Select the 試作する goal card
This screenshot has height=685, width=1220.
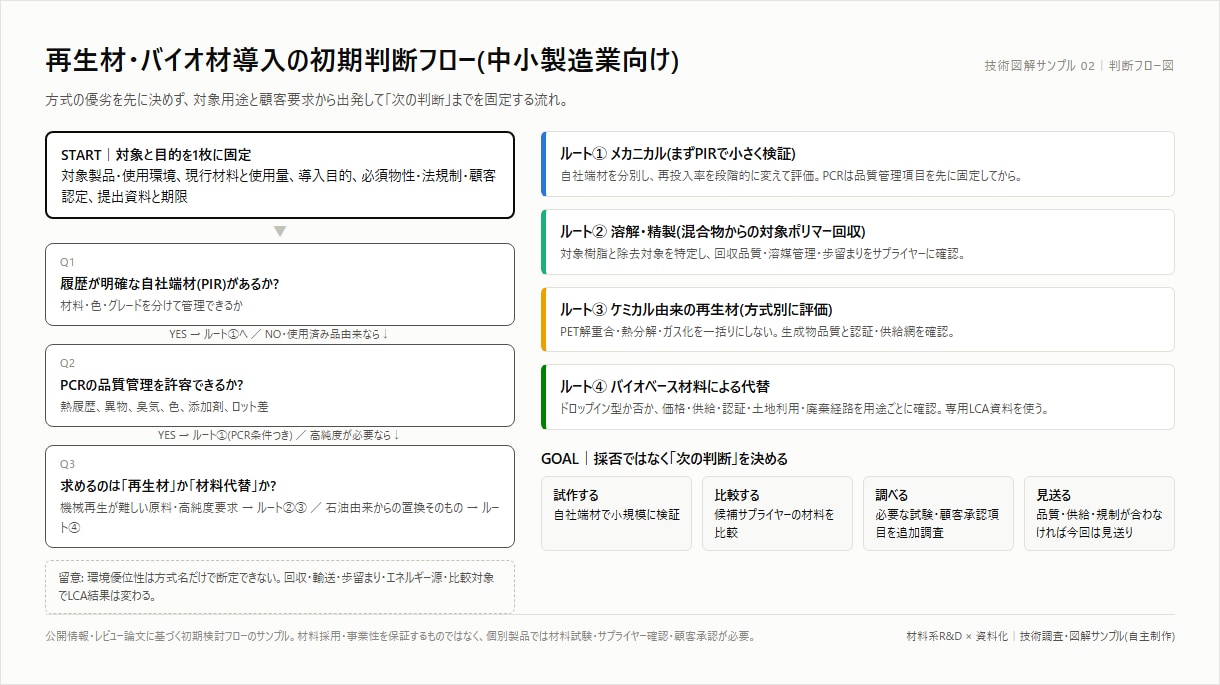(x=616, y=513)
